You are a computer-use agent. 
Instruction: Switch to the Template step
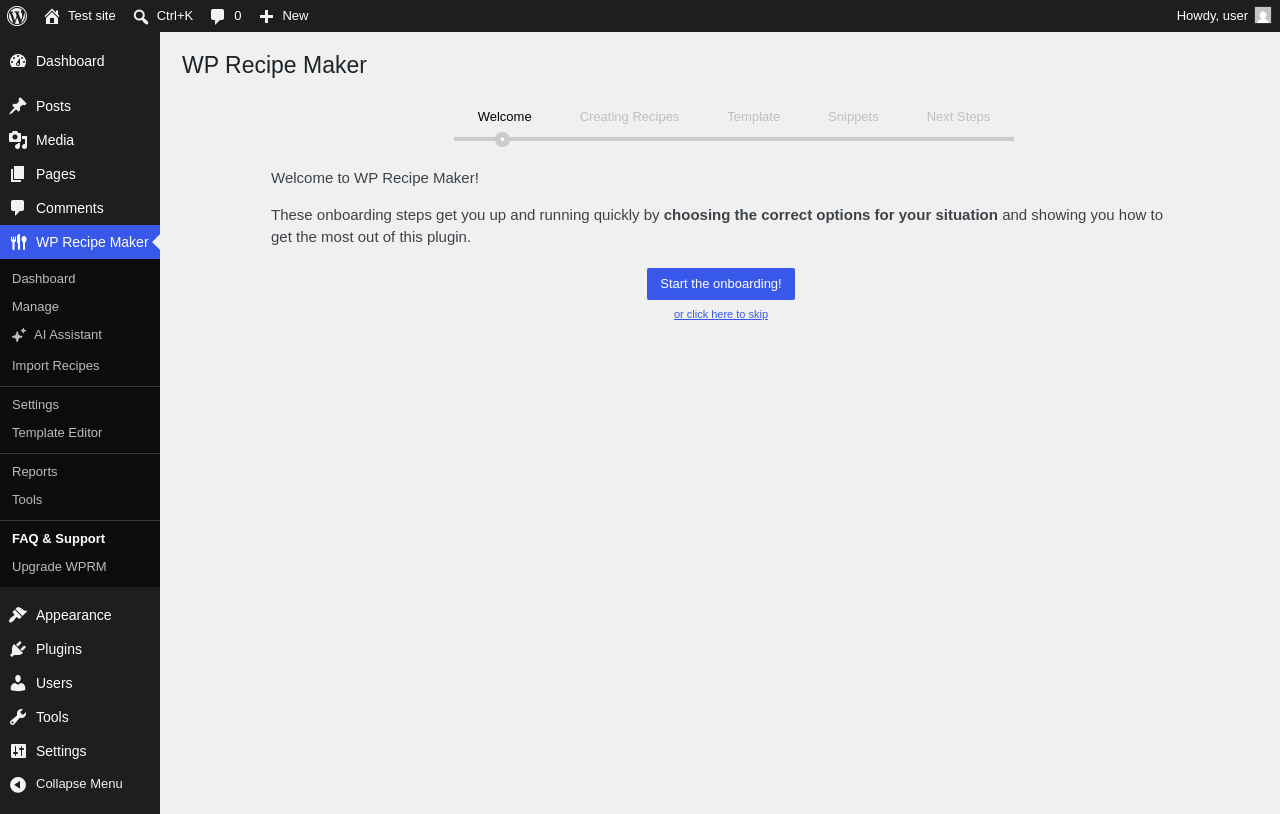(753, 116)
